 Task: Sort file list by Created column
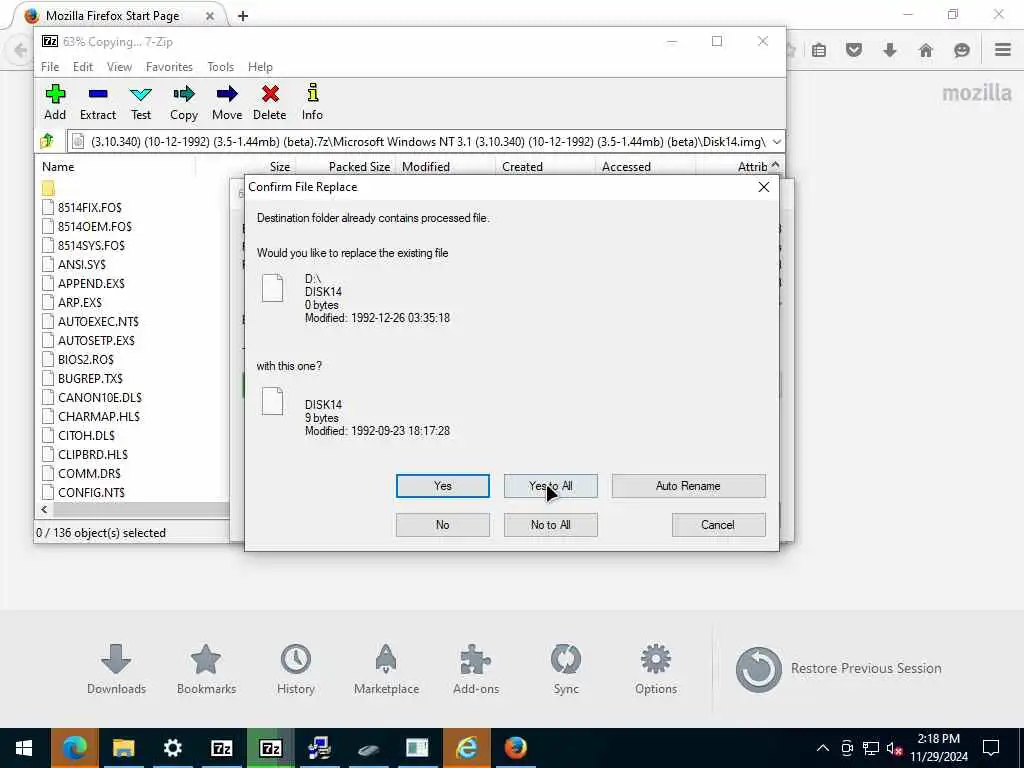[522, 167]
